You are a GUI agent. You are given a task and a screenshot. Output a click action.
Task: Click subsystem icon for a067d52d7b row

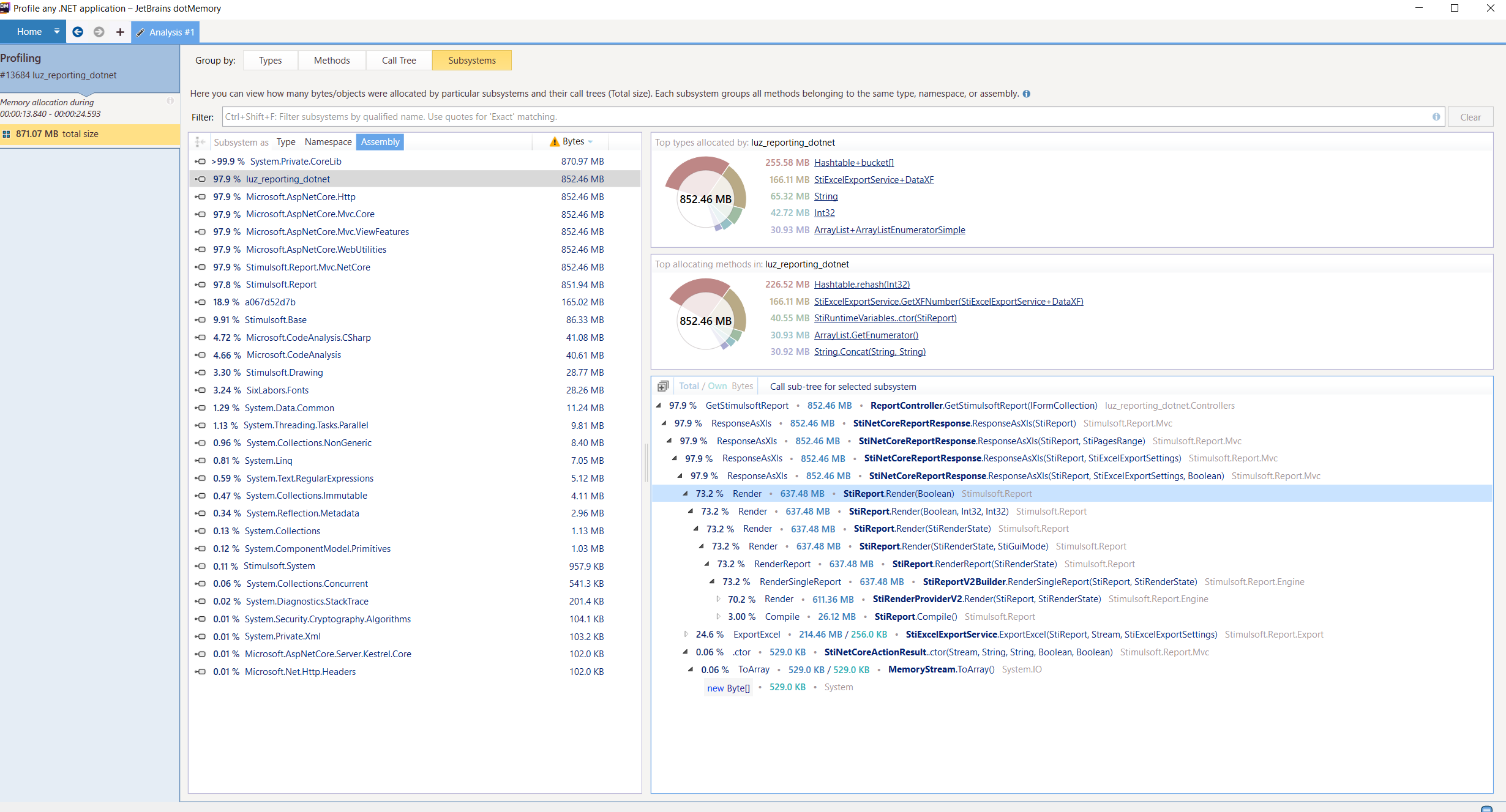200,302
